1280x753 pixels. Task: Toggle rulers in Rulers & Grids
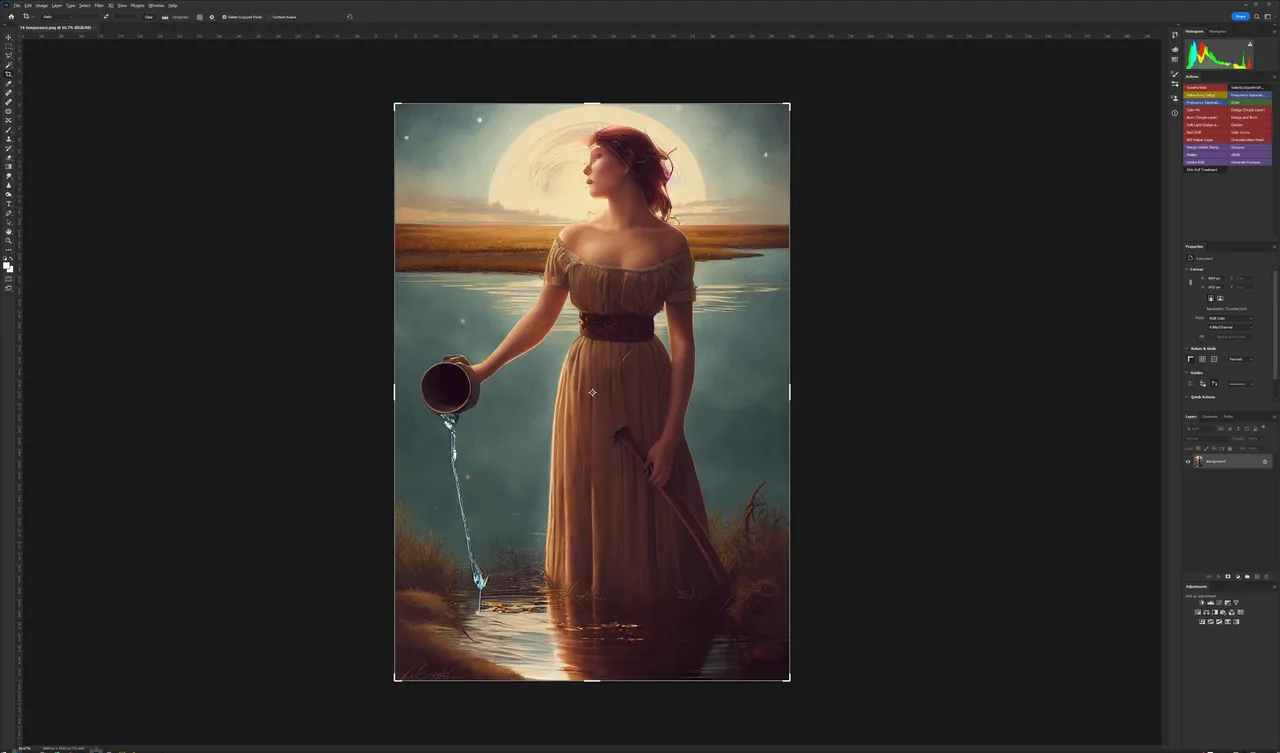(1191, 359)
